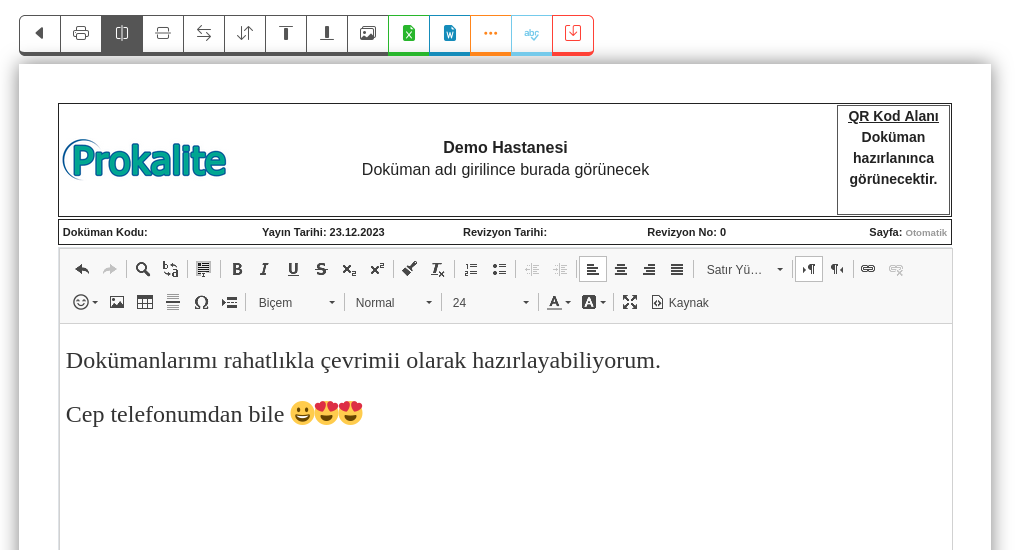
Task: Toggle underline formatting
Action: (x=293, y=269)
